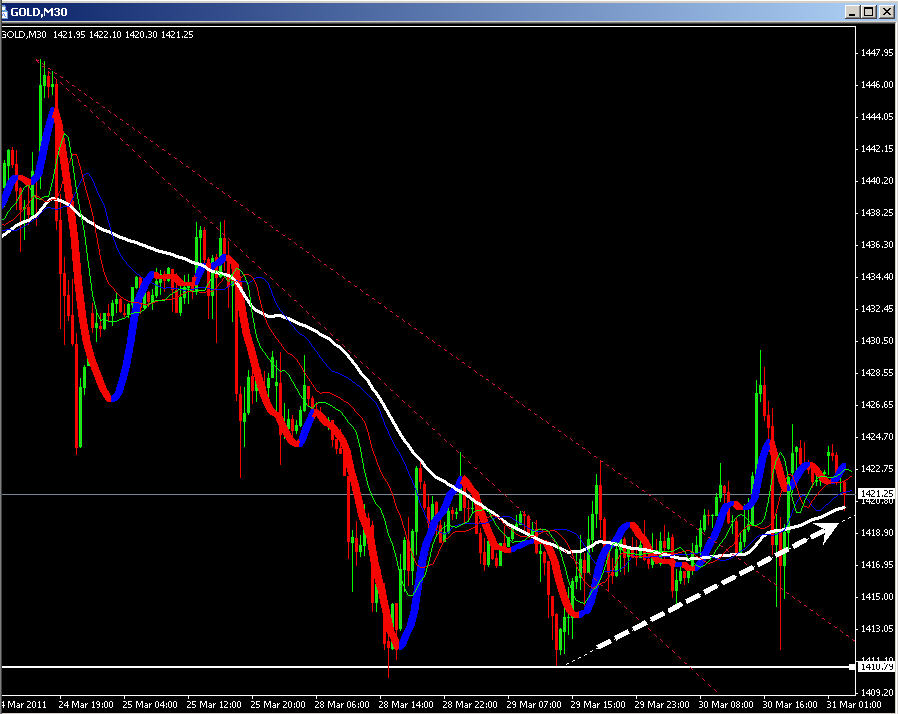Click the 1444.05 price scale label
The width and height of the screenshot is (898, 714).
point(877,117)
